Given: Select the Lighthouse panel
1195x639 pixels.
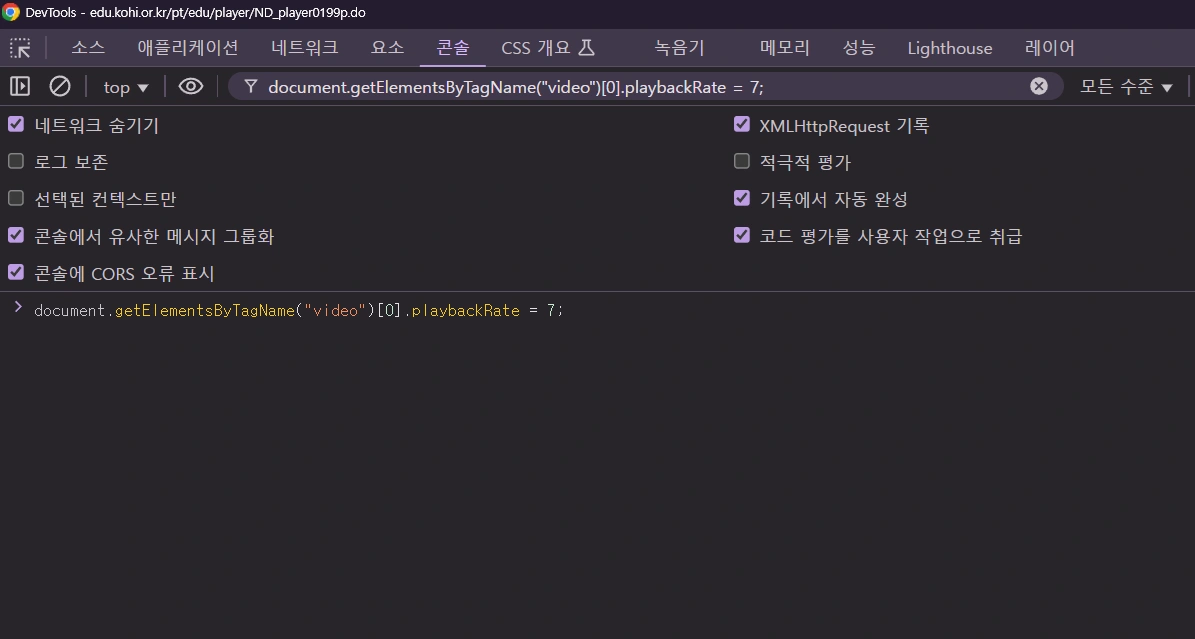Looking at the screenshot, I should click(949, 47).
